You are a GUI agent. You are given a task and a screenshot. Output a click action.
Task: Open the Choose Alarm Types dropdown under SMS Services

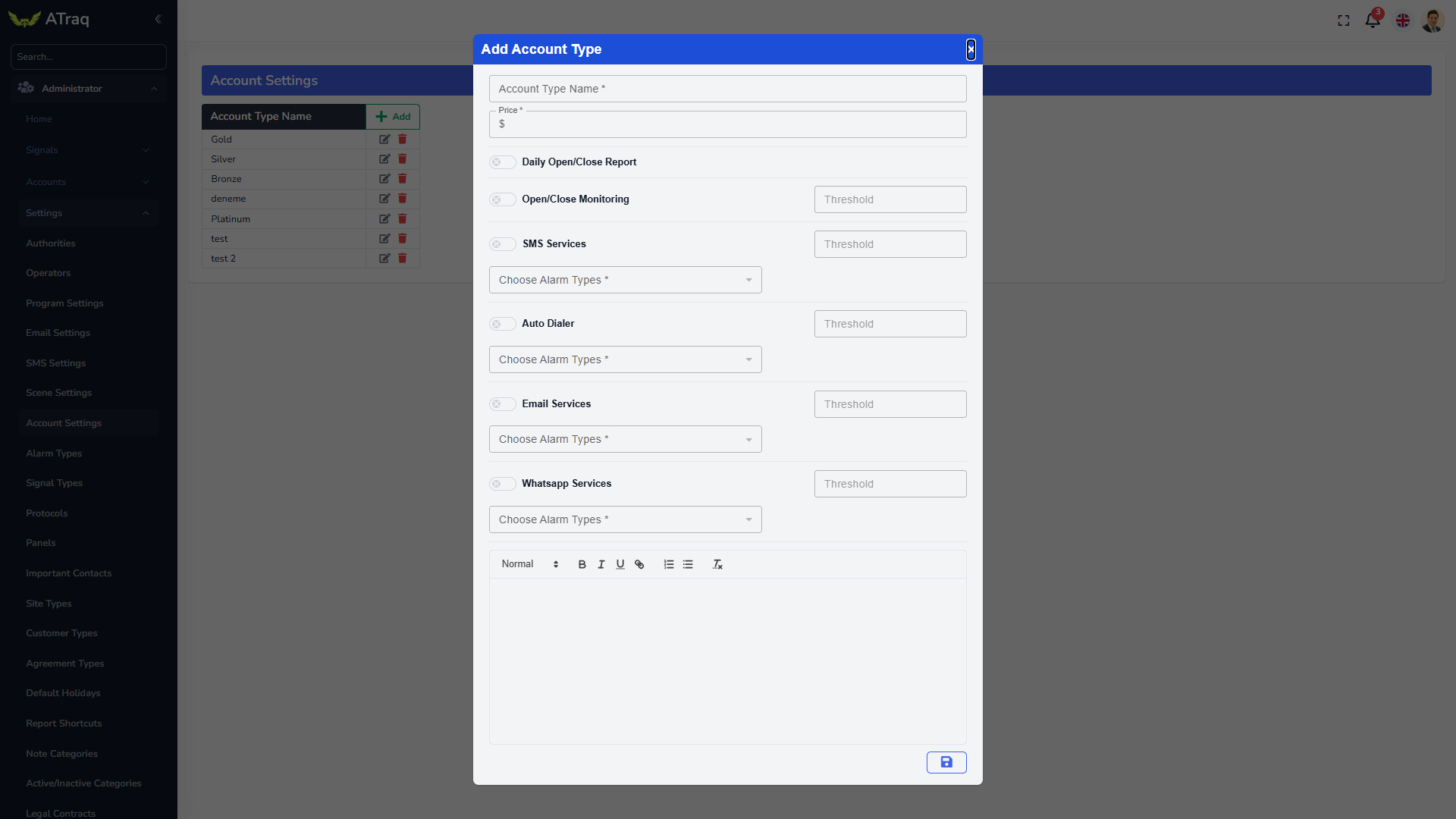click(x=625, y=280)
